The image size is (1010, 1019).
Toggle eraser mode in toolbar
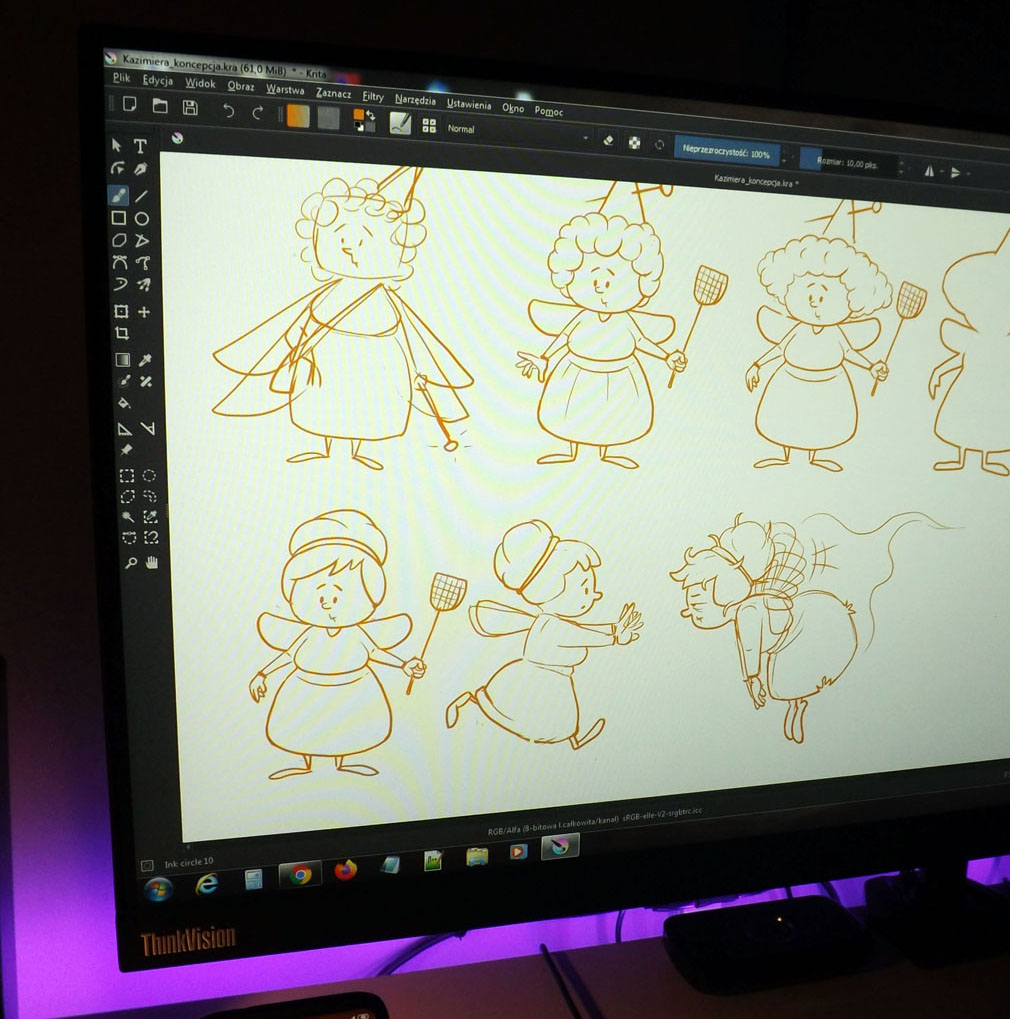[607, 141]
